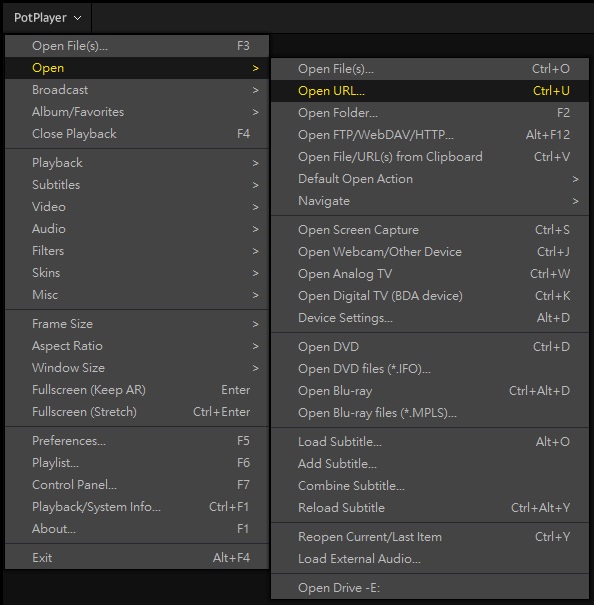594x605 pixels.
Task: Expand the Skins submenu
Action: pos(137,273)
